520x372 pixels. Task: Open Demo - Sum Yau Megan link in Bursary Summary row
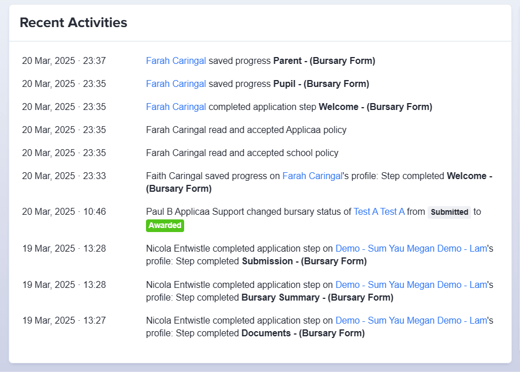[x=411, y=285]
